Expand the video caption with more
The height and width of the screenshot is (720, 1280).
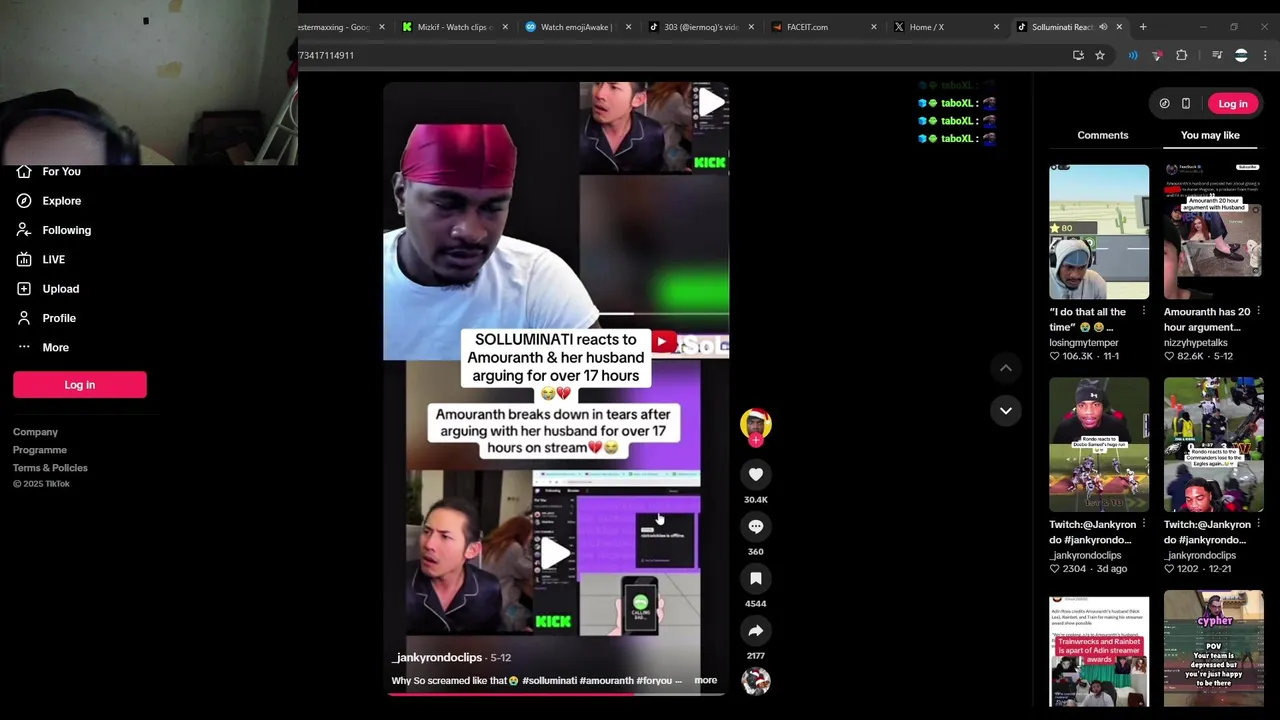(705, 681)
